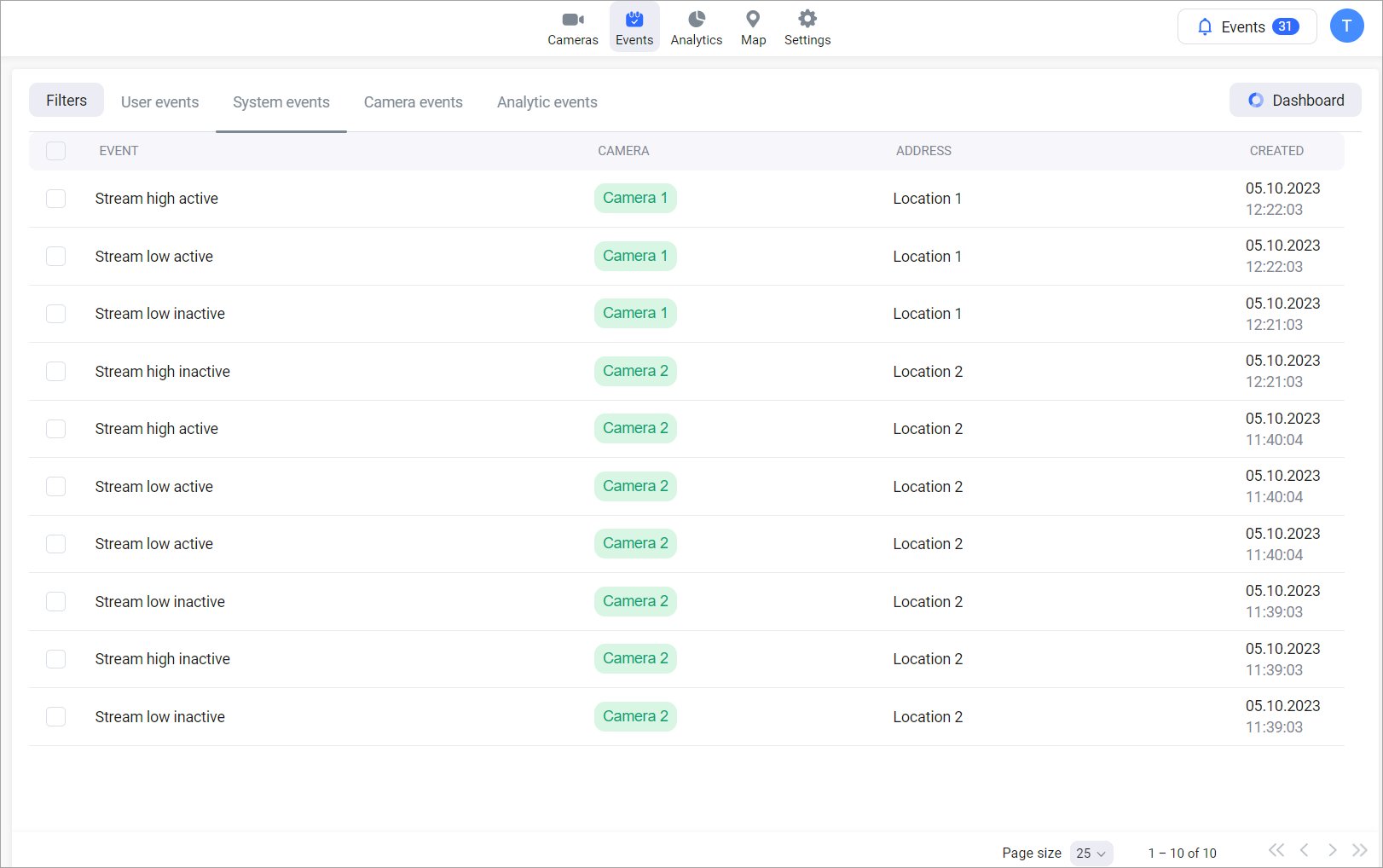Expand the Page size 25 dropdown
This screenshot has width=1383, height=868.
(x=1091, y=853)
